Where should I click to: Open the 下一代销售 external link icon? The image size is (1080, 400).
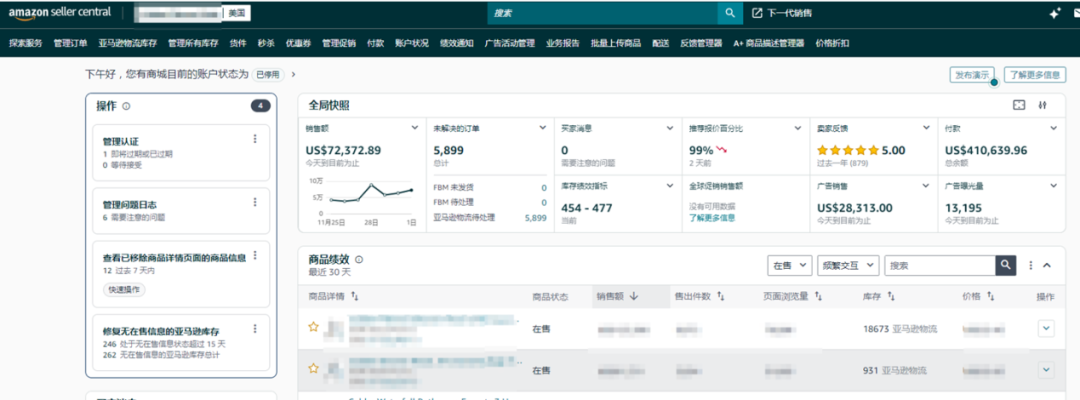coord(757,13)
